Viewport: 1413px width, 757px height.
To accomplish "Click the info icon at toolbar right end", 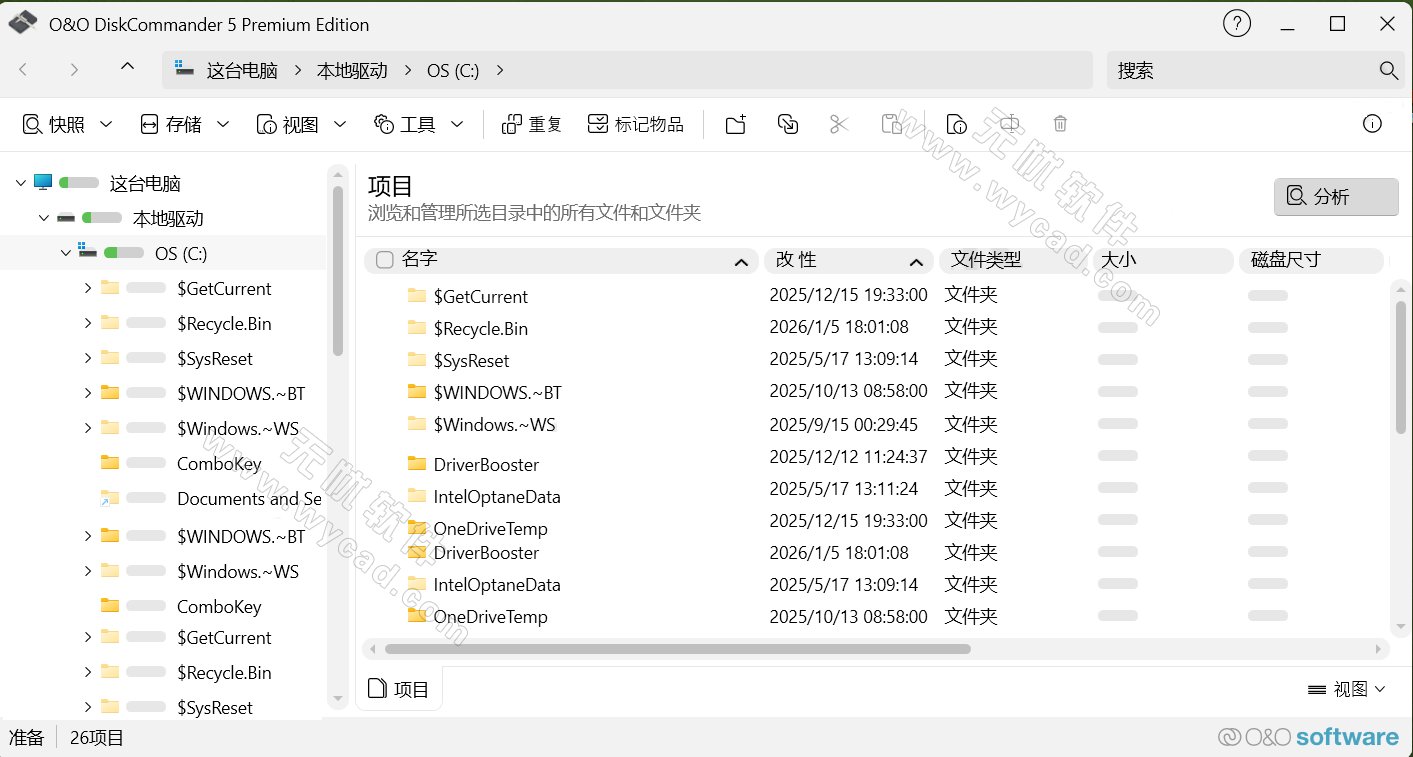I will coord(1372,123).
